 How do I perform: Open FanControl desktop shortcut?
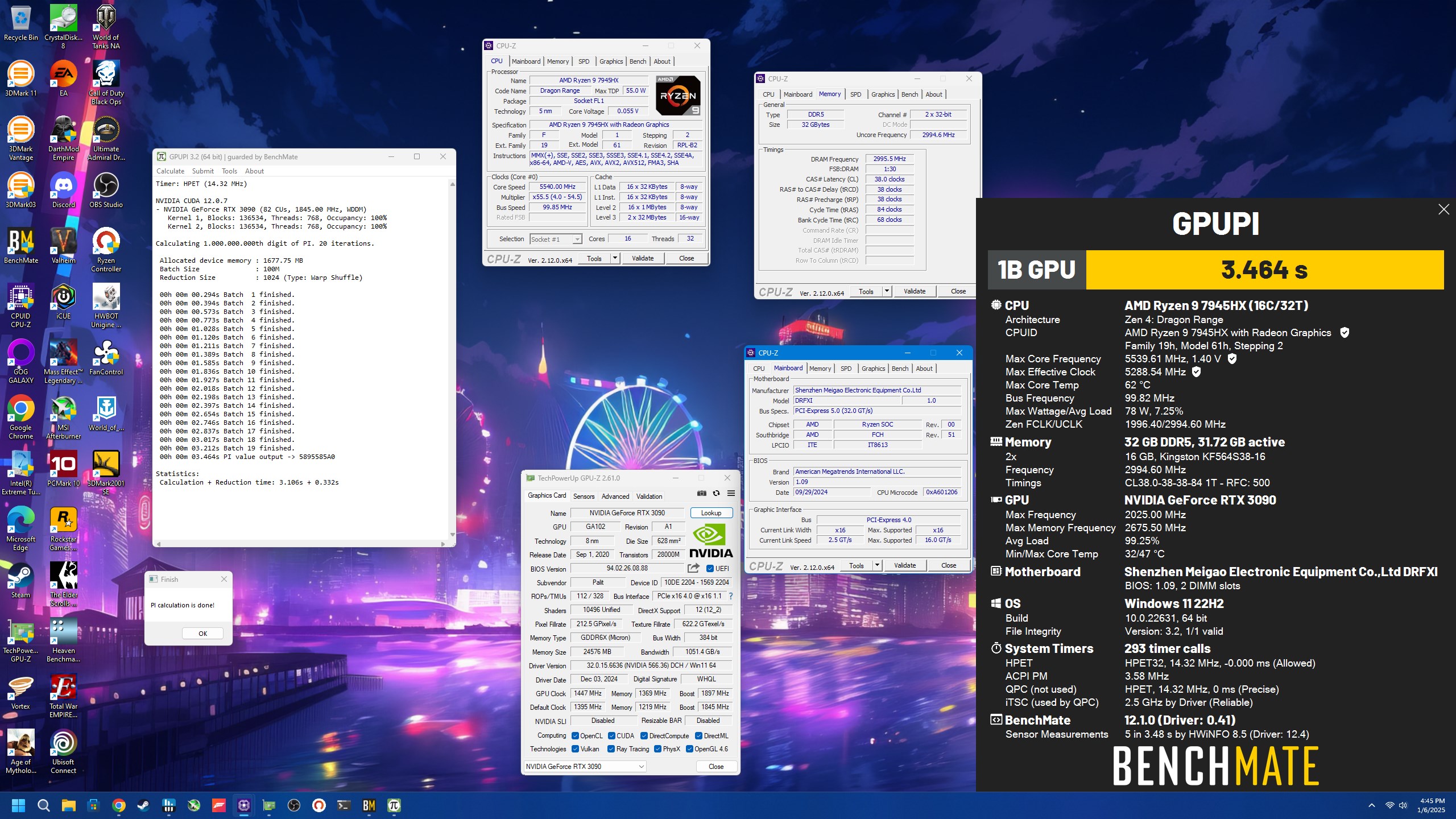click(106, 358)
